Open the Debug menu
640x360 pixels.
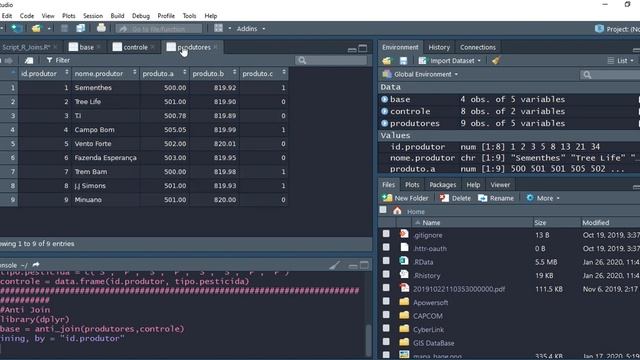pyautogui.click(x=141, y=16)
